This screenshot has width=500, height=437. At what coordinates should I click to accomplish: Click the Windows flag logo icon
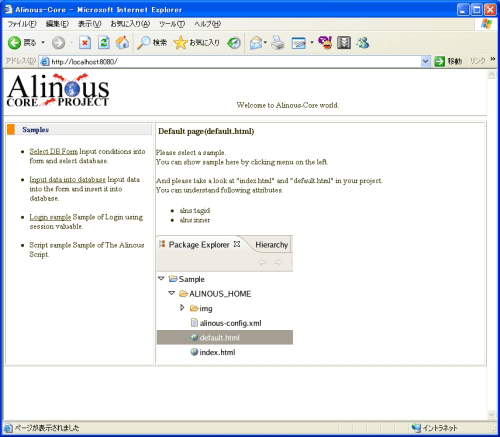click(x=486, y=24)
